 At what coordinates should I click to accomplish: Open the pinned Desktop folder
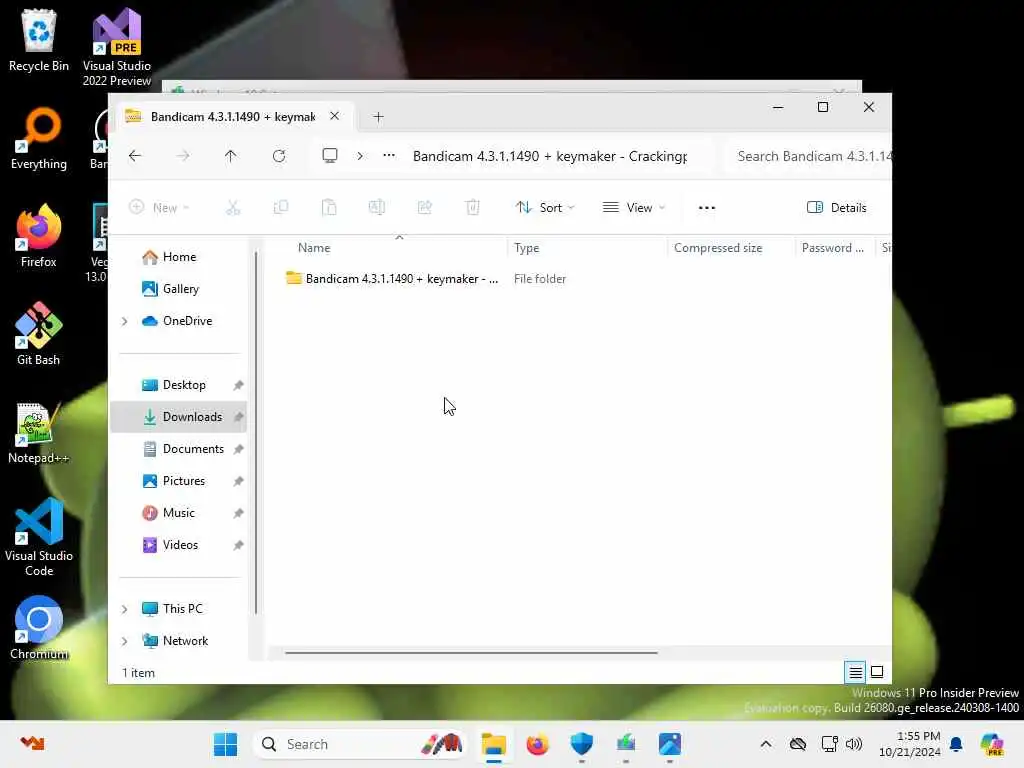(x=184, y=385)
